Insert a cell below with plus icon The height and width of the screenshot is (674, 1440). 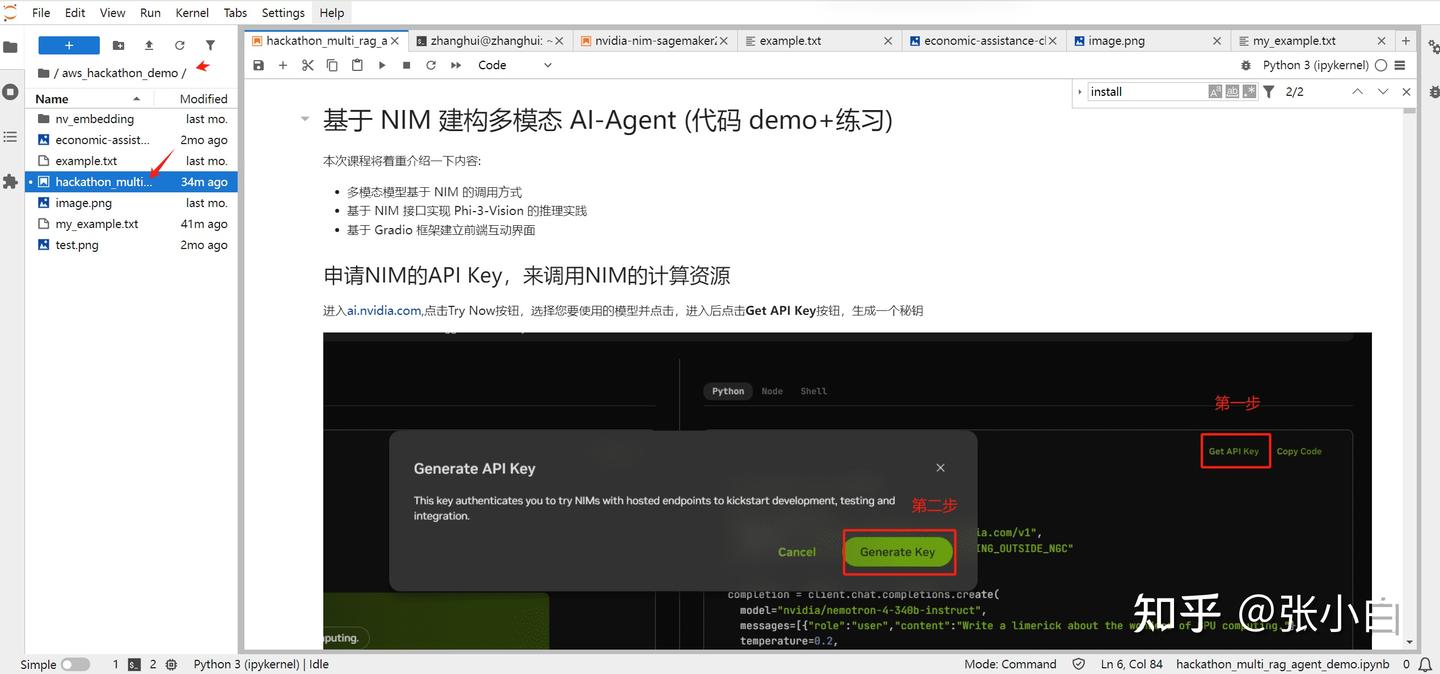coord(283,65)
